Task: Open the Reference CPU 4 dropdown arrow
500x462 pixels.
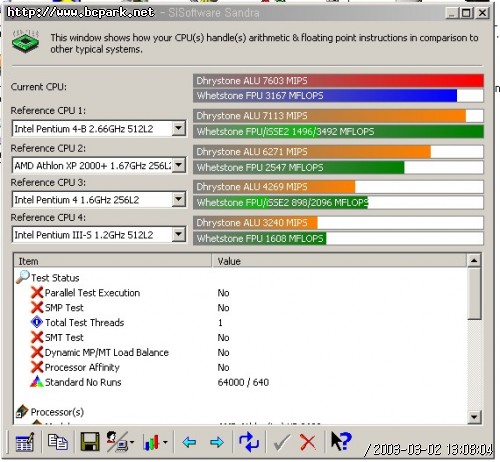Action: pos(179,234)
